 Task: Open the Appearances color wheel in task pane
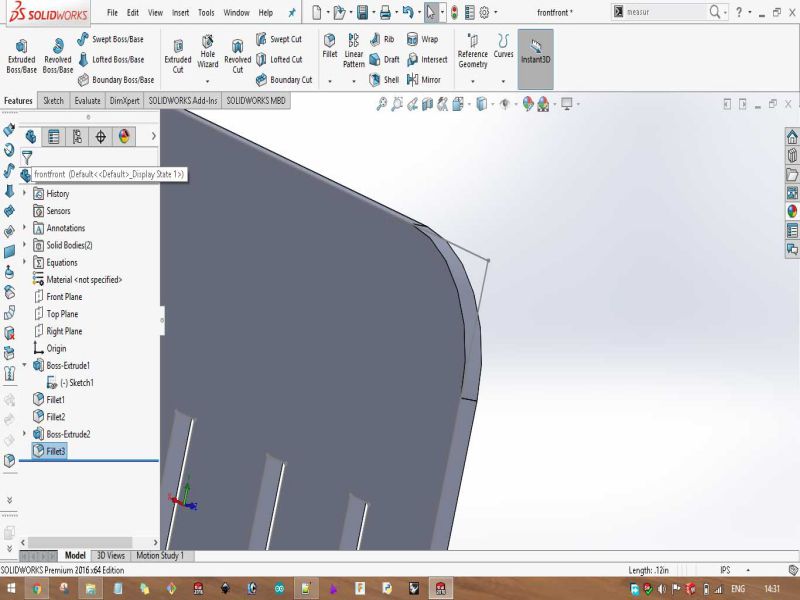[792, 211]
